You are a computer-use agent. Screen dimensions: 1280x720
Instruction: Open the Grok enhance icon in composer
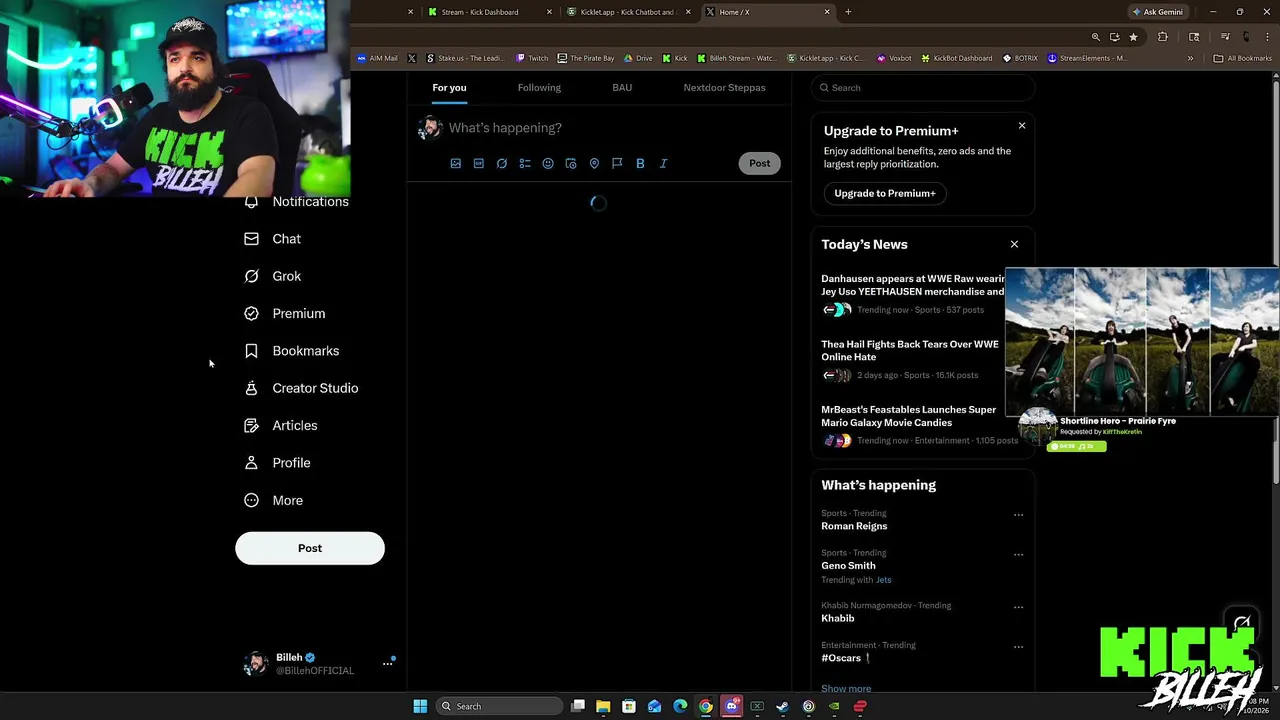(502, 163)
